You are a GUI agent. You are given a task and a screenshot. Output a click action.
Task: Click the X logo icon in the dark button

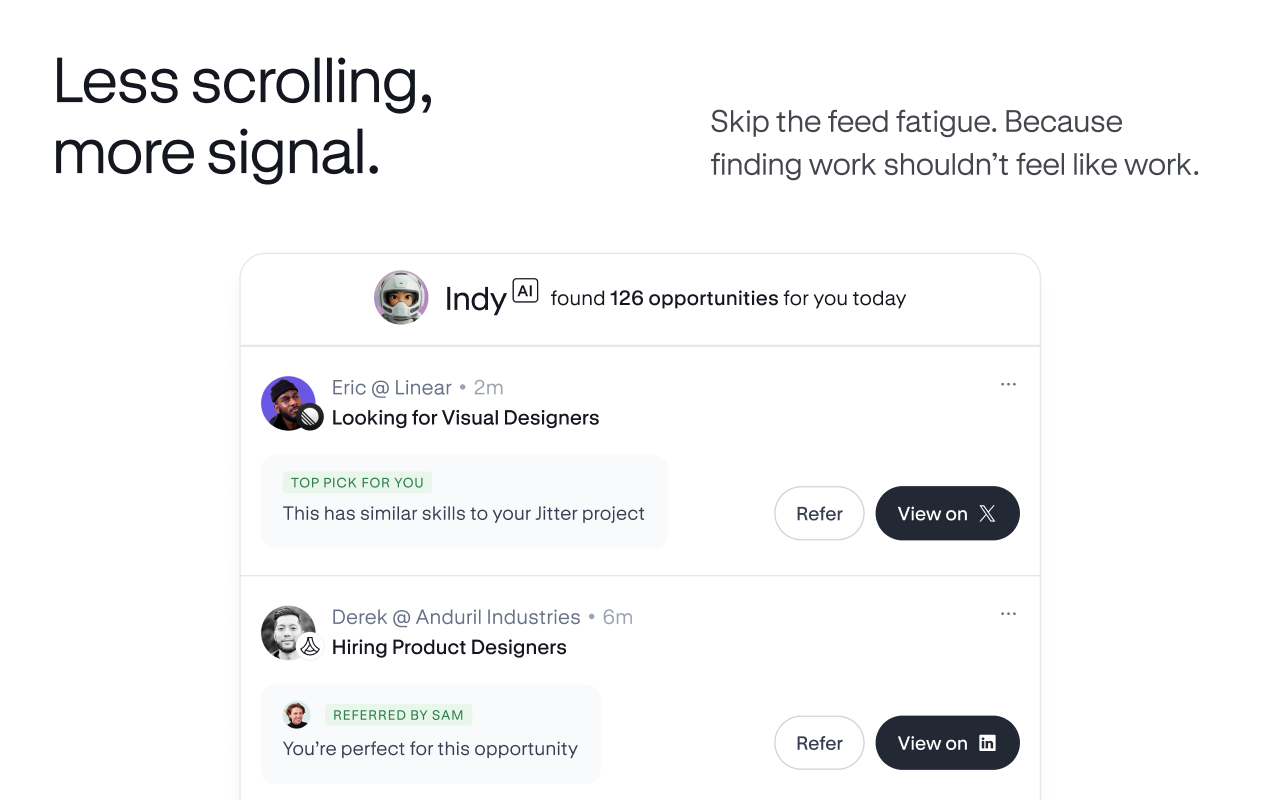987,514
